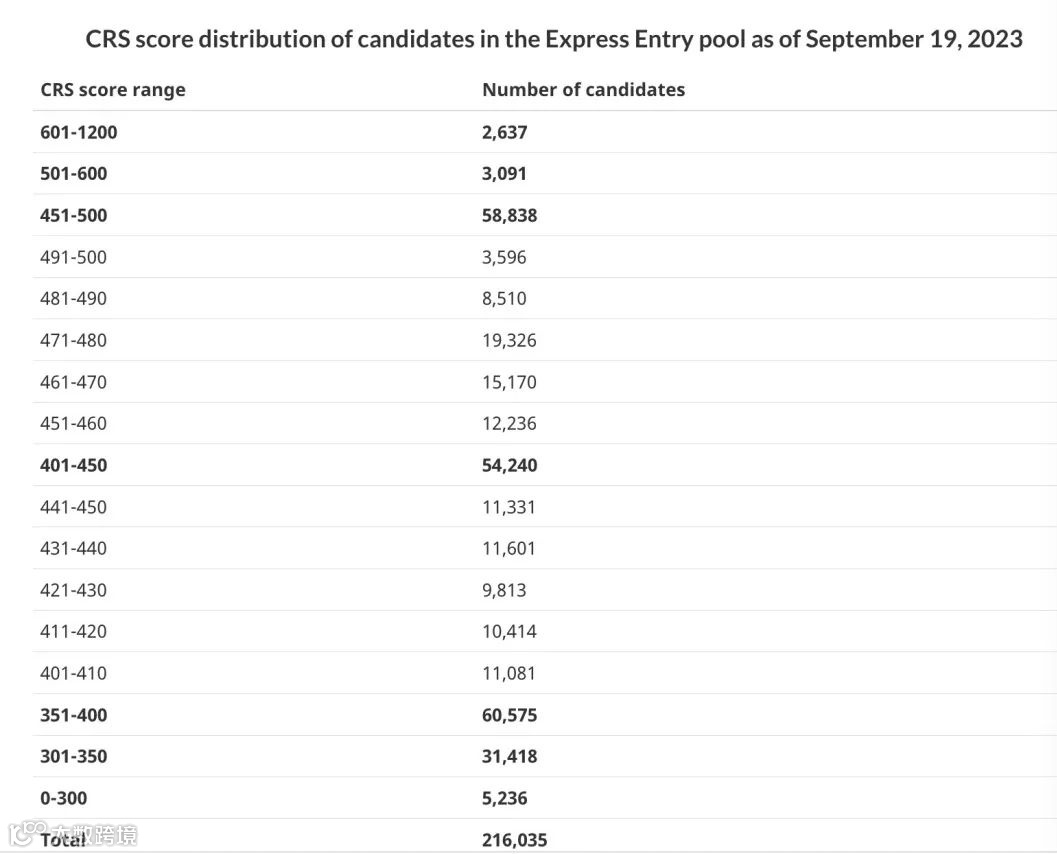The height and width of the screenshot is (854, 1057).
Task: Click the 31,418 value for 301-350
Action: click(x=509, y=756)
